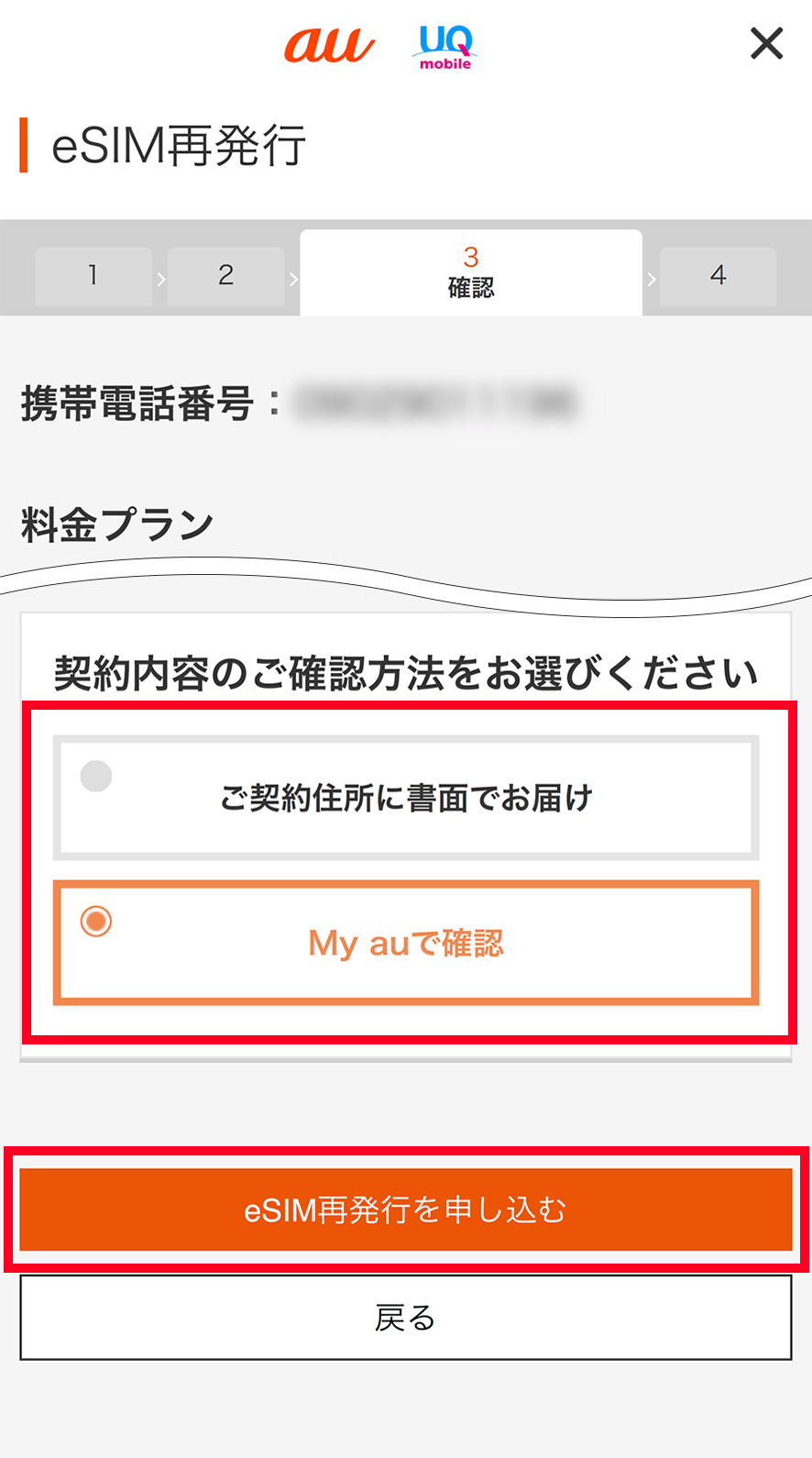Screen dimensions: 812x1458
Task: Click the au logo
Action: tap(329, 45)
